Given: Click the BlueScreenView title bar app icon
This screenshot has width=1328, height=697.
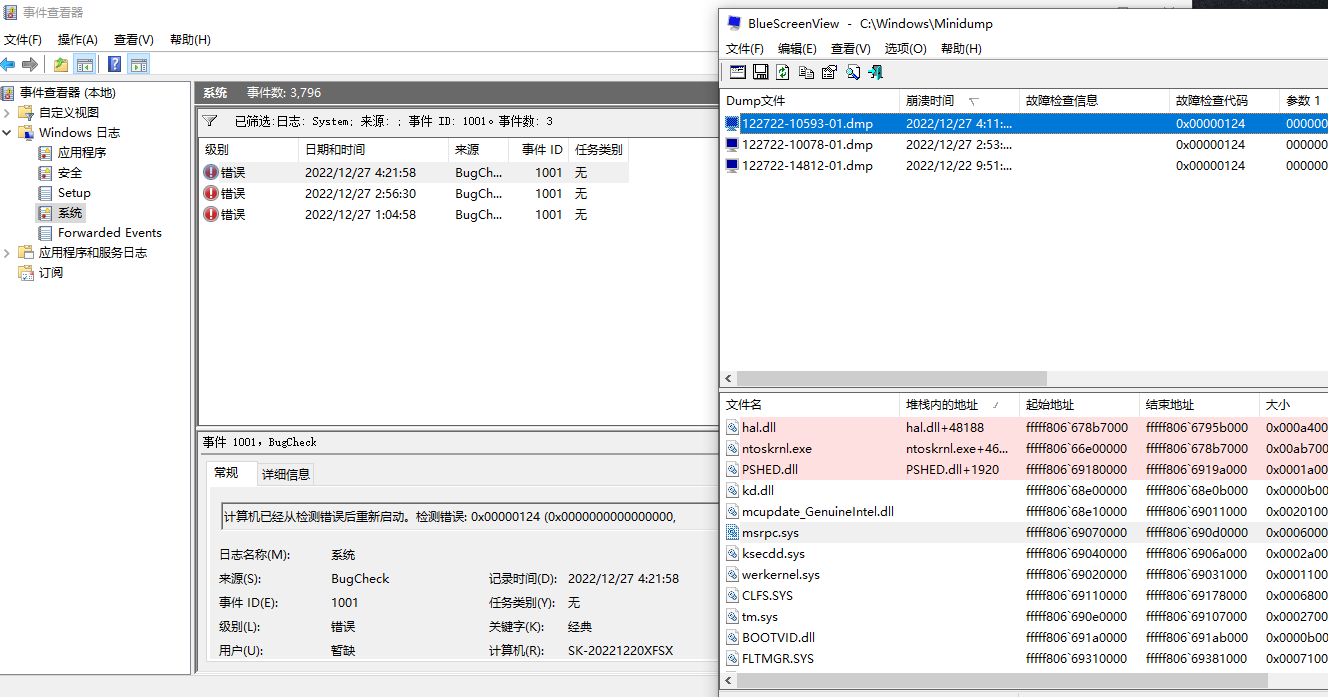Looking at the screenshot, I should click(x=735, y=23).
